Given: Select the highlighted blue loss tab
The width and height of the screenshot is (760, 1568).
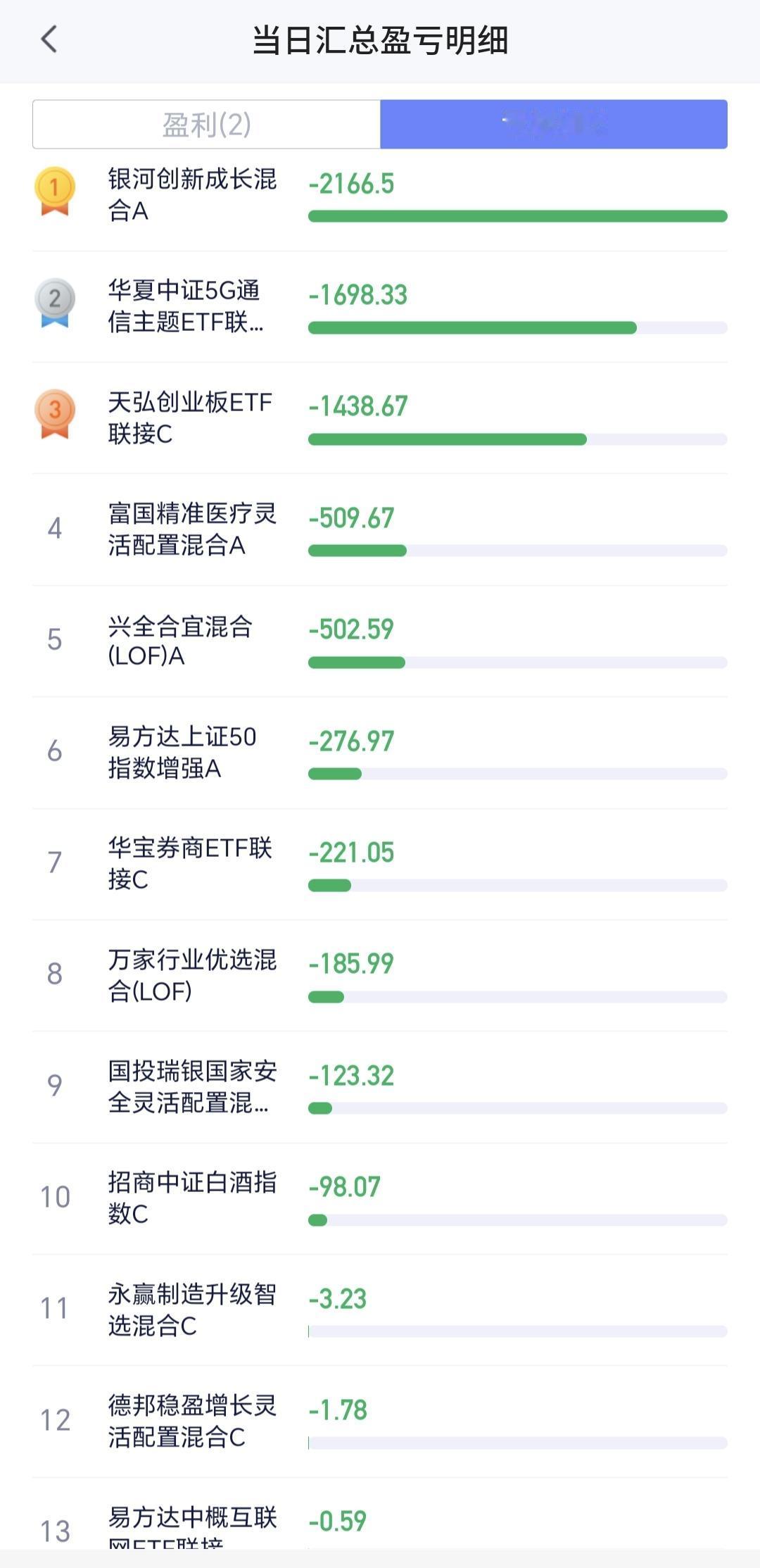Looking at the screenshot, I should pyautogui.click(x=554, y=125).
